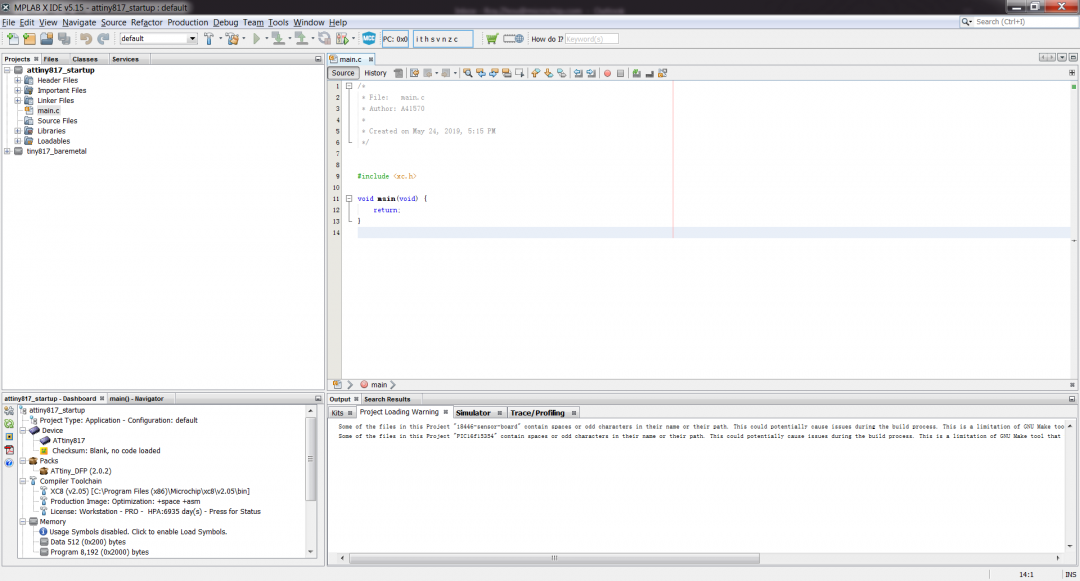Open the dropdown arrow beside the run icon
The height and width of the screenshot is (581, 1080).
coord(267,39)
